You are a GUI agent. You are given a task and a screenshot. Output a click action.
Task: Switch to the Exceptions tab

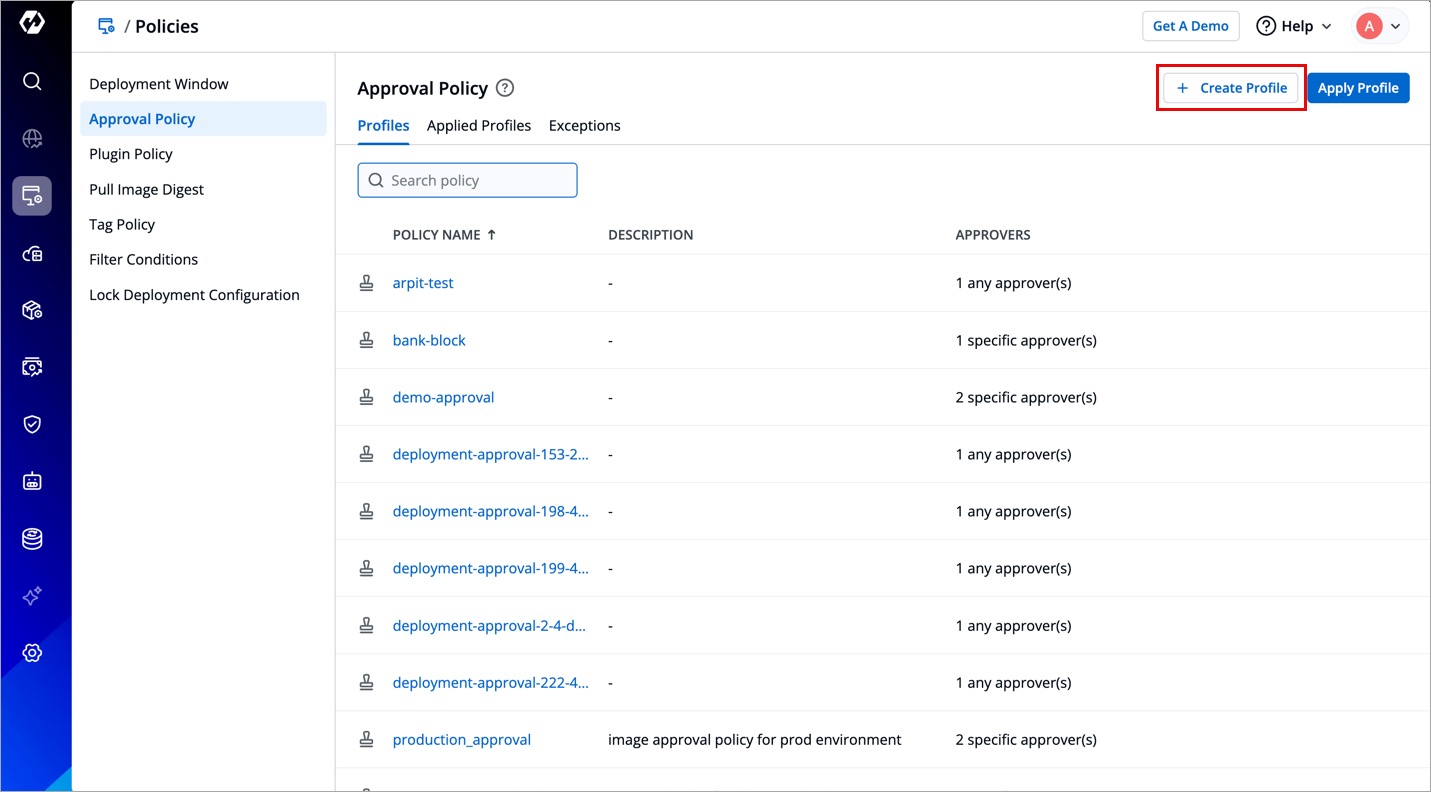[x=584, y=126]
